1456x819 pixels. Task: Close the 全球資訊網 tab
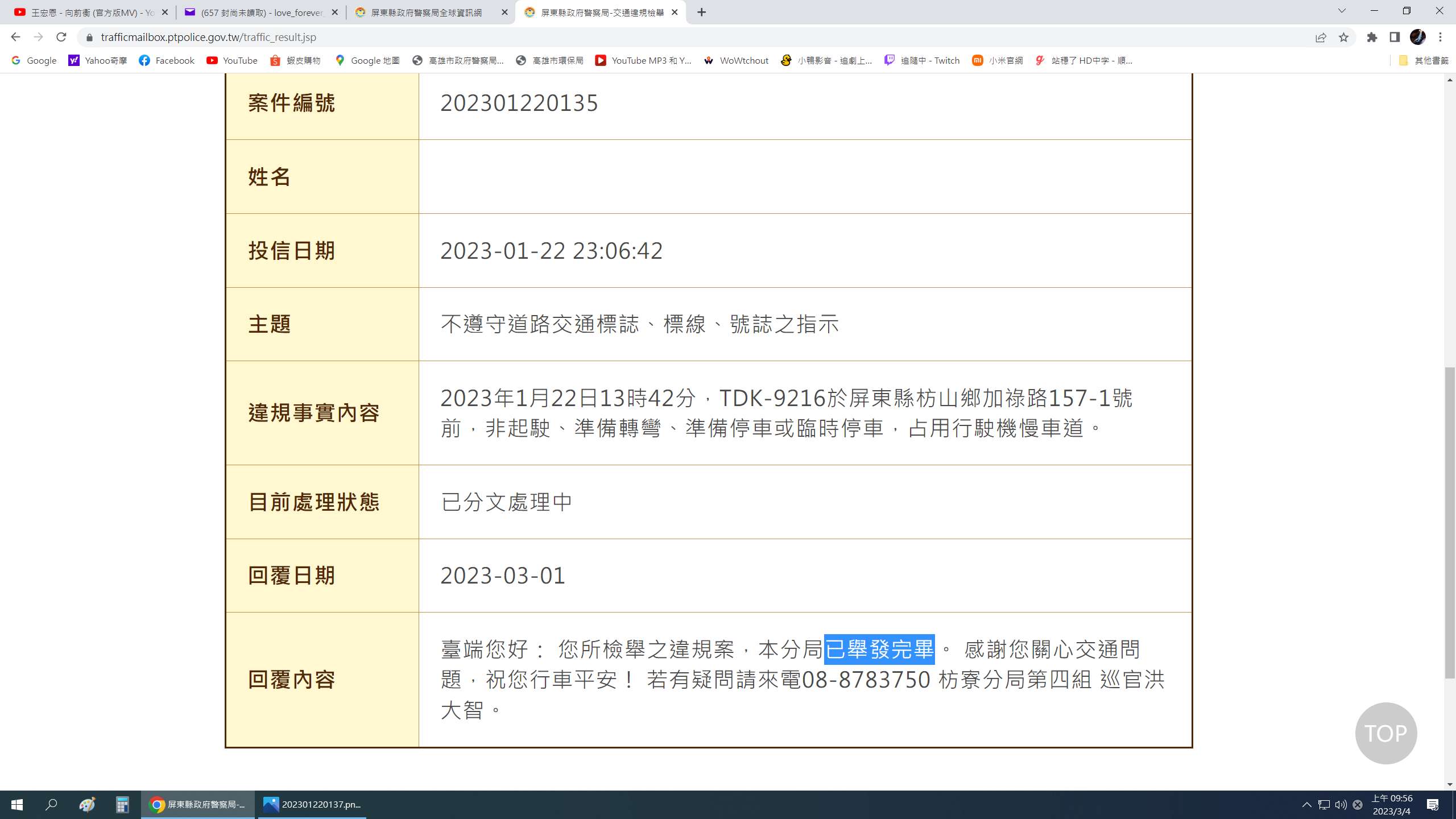point(504,12)
